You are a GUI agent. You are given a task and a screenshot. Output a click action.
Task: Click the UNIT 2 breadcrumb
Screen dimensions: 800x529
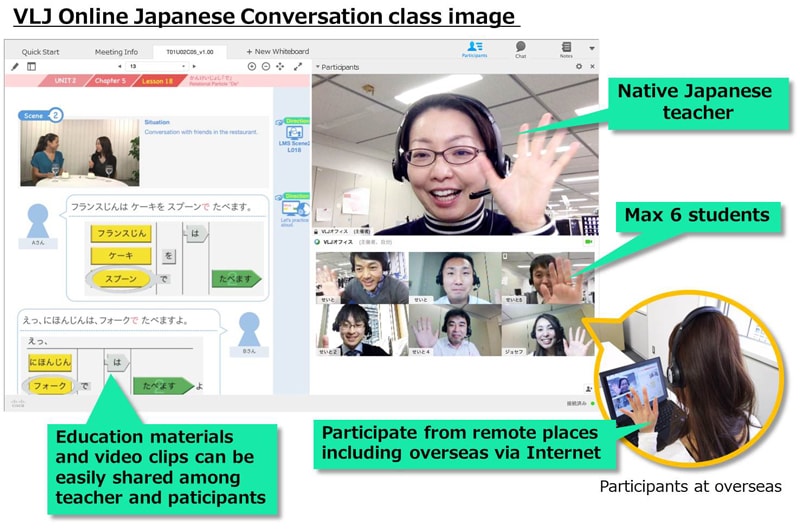click(x=64, y=81)
